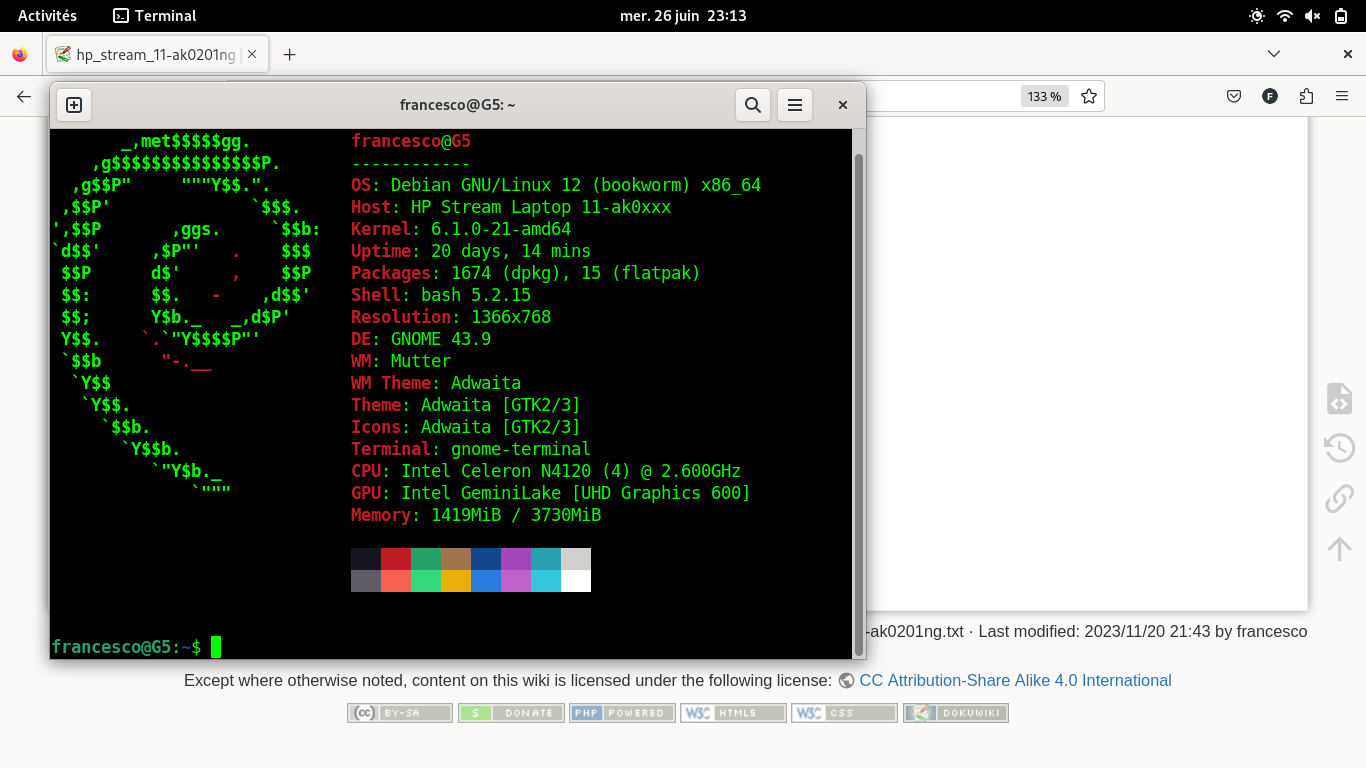Open the muted volume system menu

(1313, 16)
